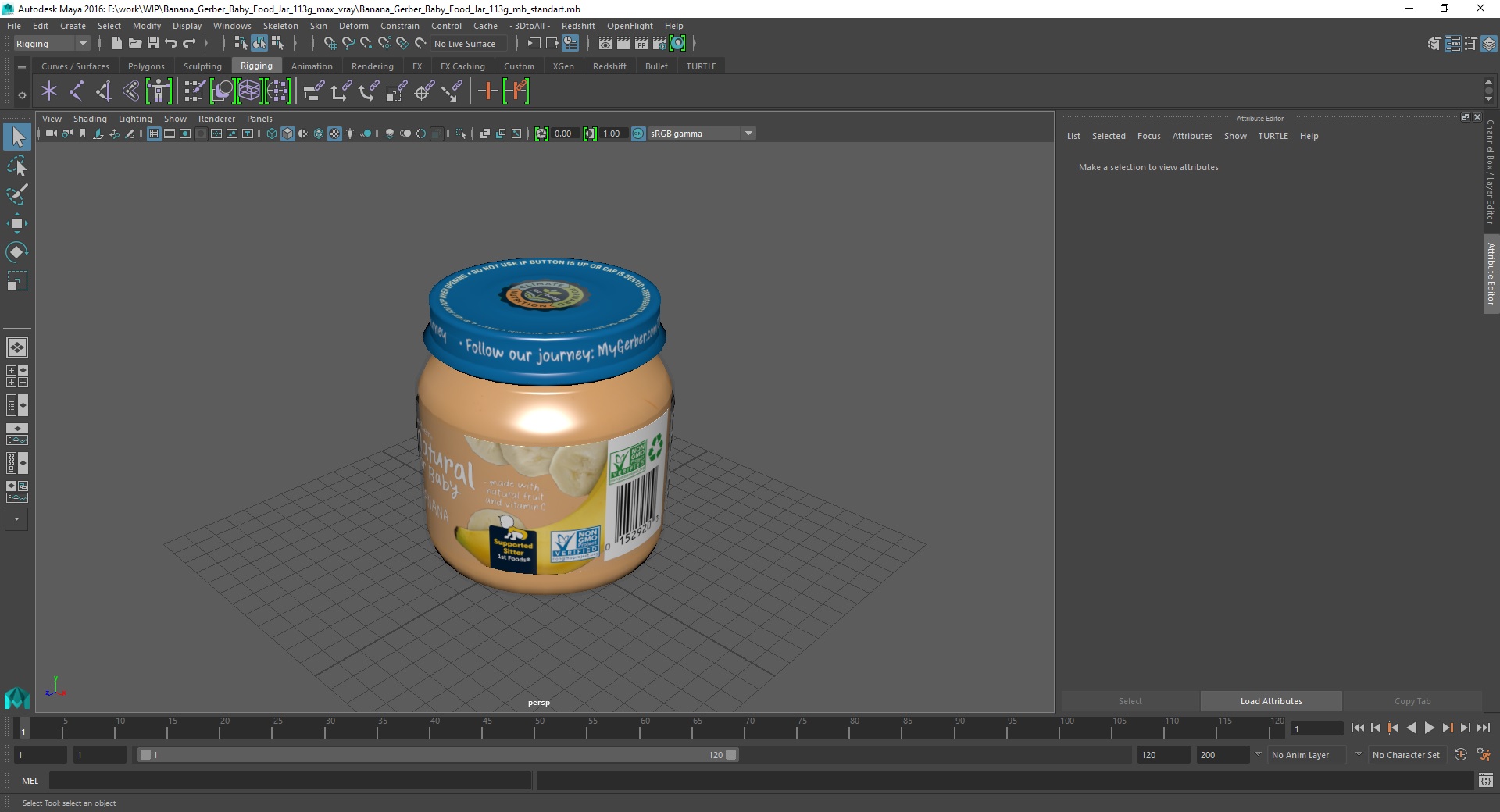Toggle viewport shadows button
1500x812 pixels.
[x=366, y=134]
